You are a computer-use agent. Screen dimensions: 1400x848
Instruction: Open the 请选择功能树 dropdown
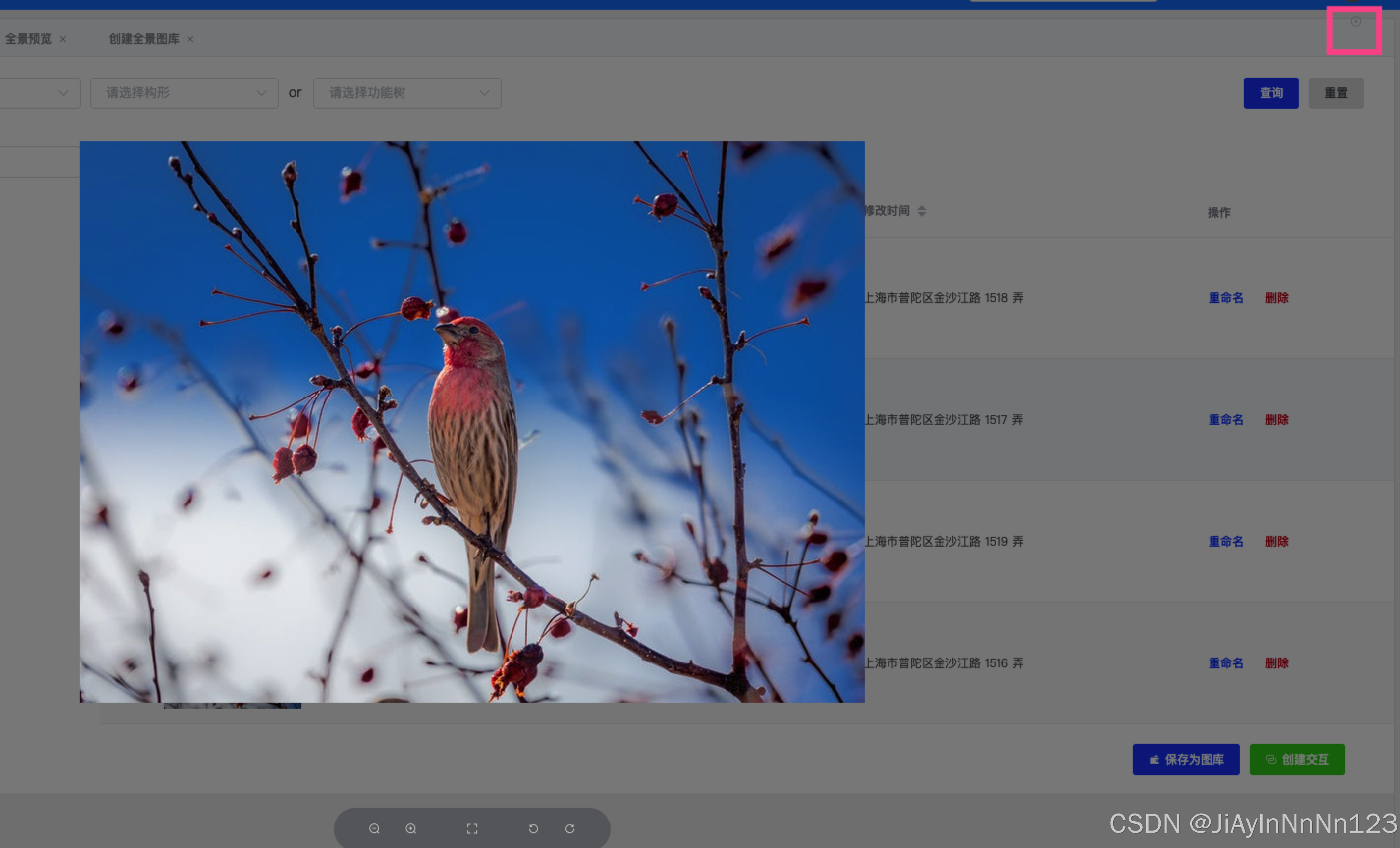point(407,93)
